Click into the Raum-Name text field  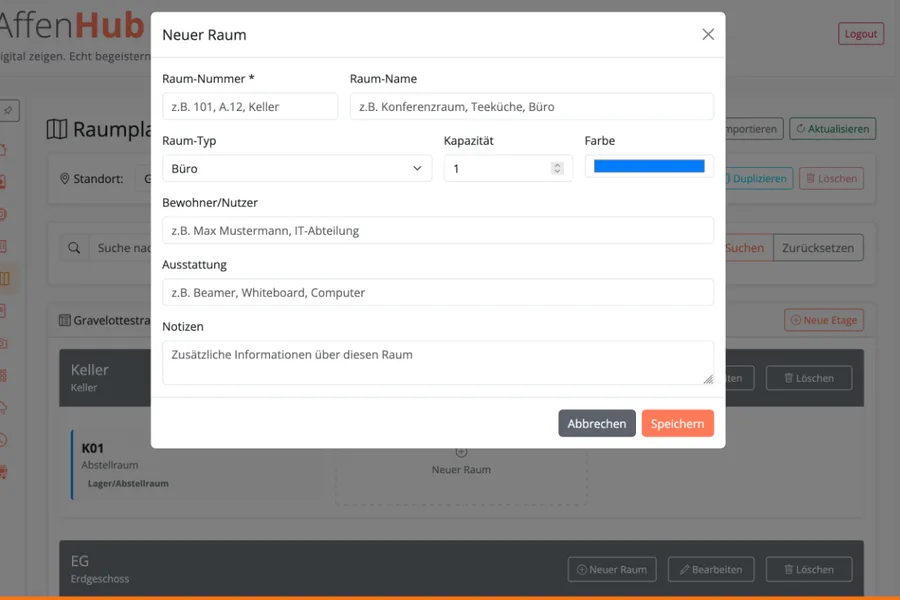pos(531,107)
